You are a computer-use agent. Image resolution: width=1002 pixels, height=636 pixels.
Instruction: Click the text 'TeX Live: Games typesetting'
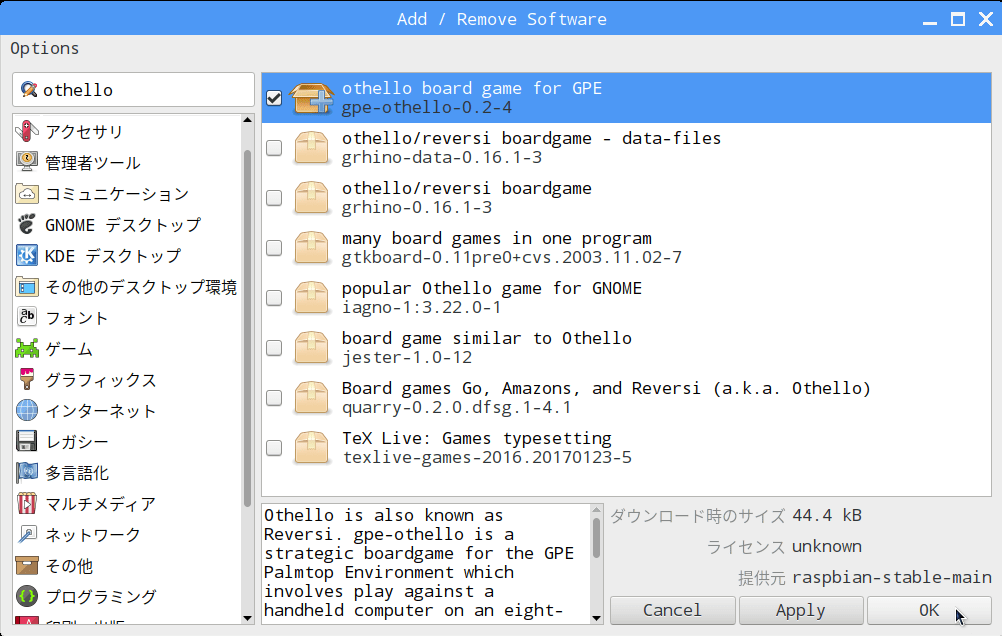[x=477, y=438]
